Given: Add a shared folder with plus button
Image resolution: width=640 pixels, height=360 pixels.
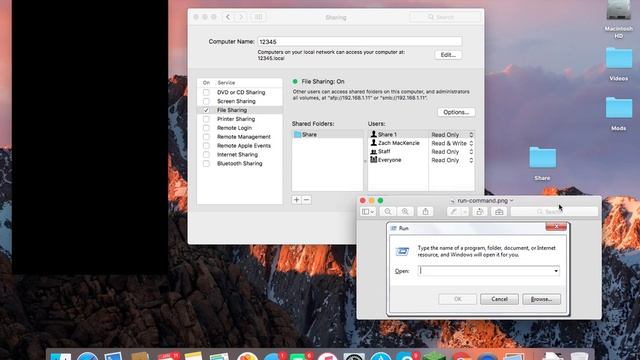Looking at the screenshot, I should coord(297,200).
